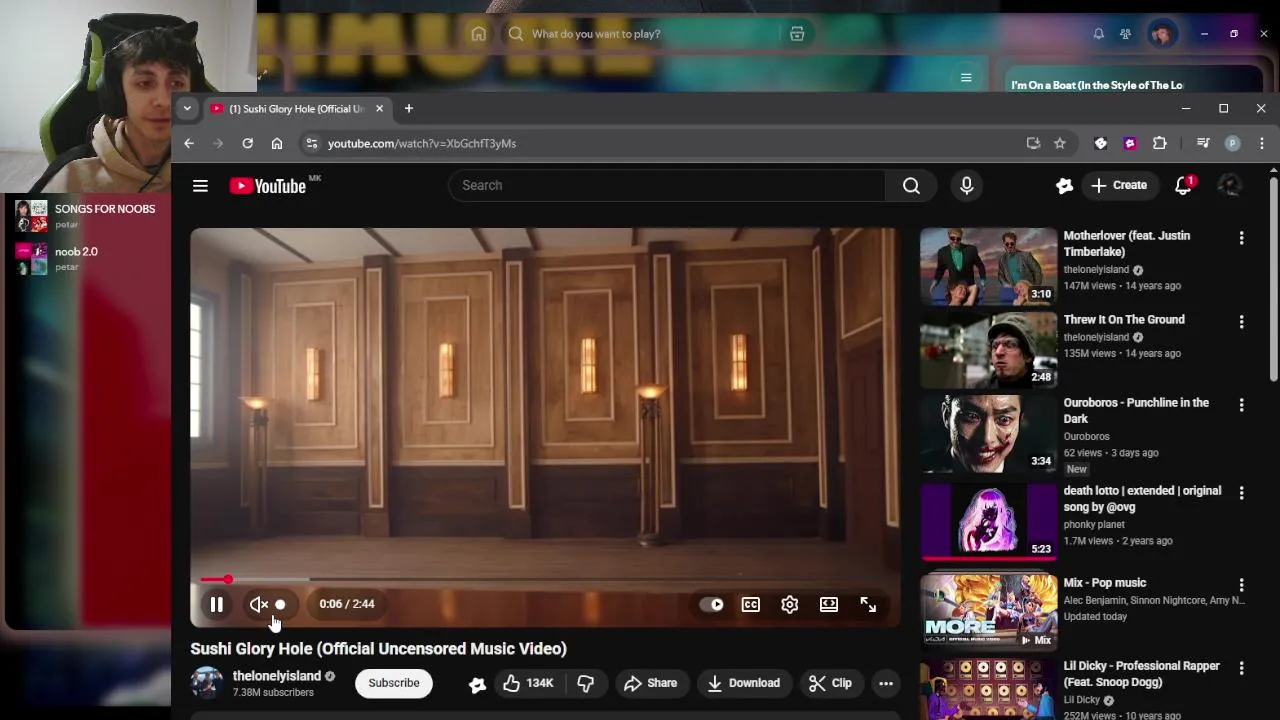Open the player settings gear

pyautogui.click(x=789, y=604)
